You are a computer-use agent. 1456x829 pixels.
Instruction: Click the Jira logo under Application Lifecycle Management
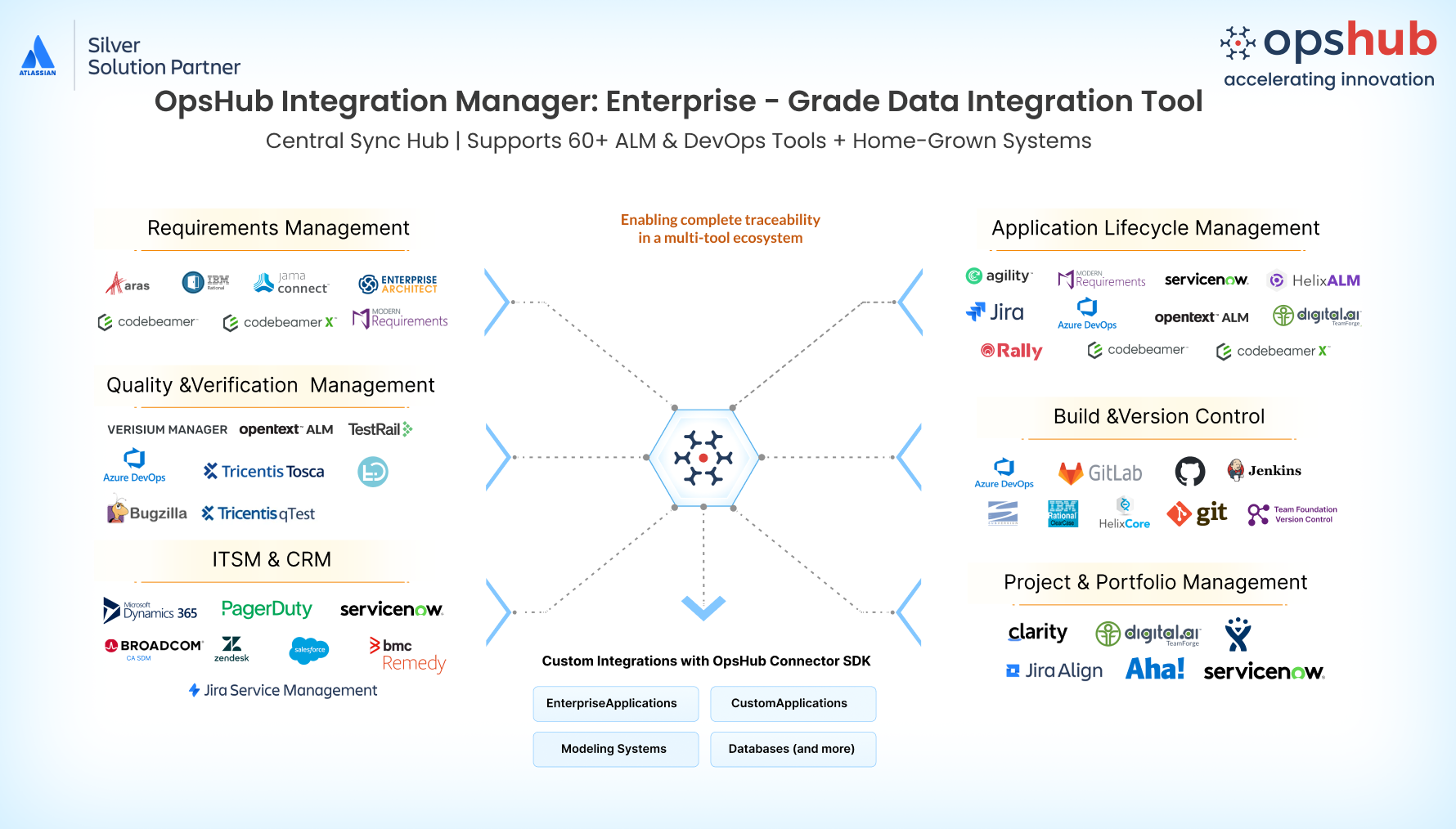click(995, 311)
